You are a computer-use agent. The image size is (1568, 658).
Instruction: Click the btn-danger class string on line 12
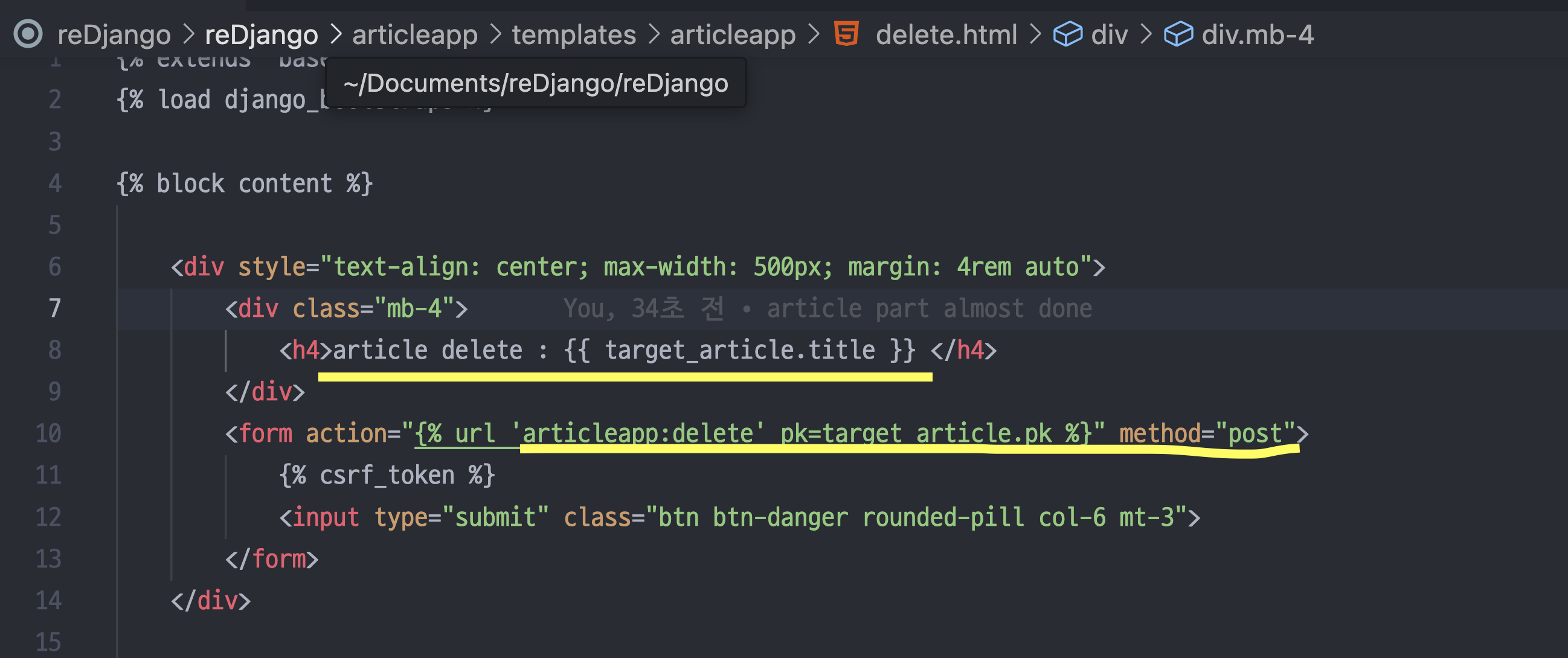(x=780, y=517)
